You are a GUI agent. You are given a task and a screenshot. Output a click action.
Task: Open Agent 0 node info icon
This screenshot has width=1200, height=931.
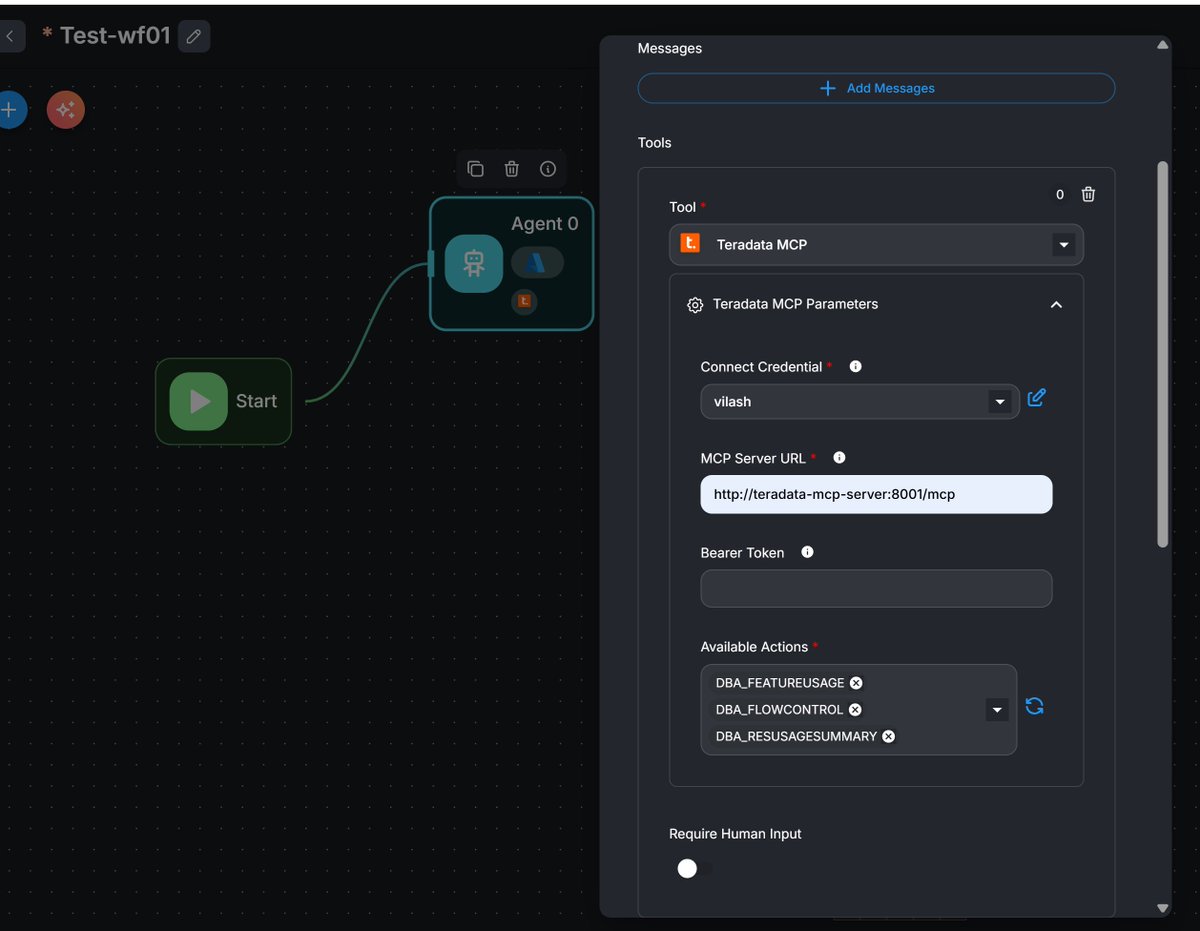click(x=548, y=169)
